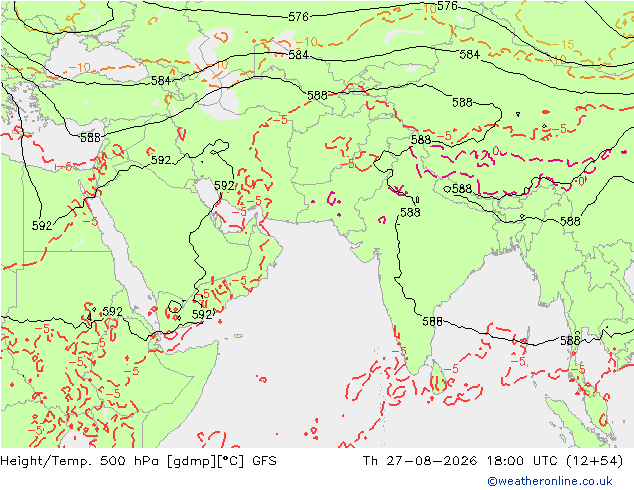The width and height of the screenshot is (634, 490).
Task: Click the orange '-15' temperature contour label
Action: pyautogui.click(x=563, y=44)
